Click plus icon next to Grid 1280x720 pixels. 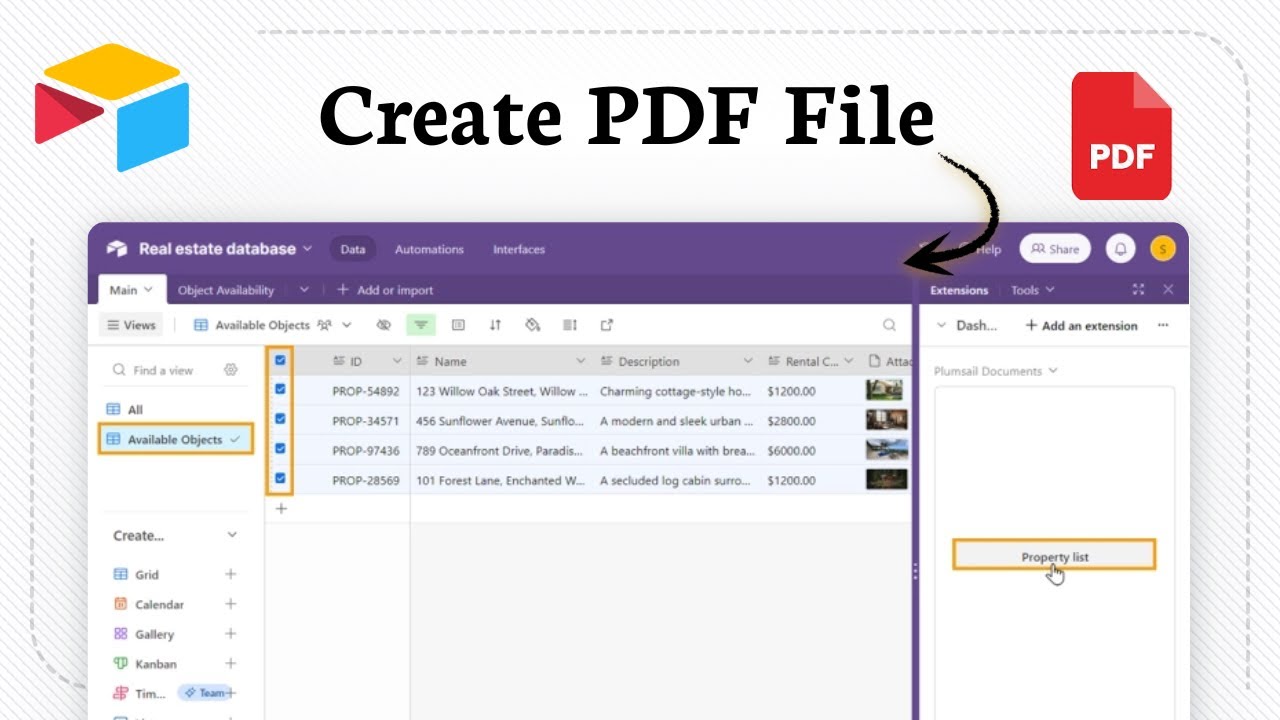coord(231,574)
